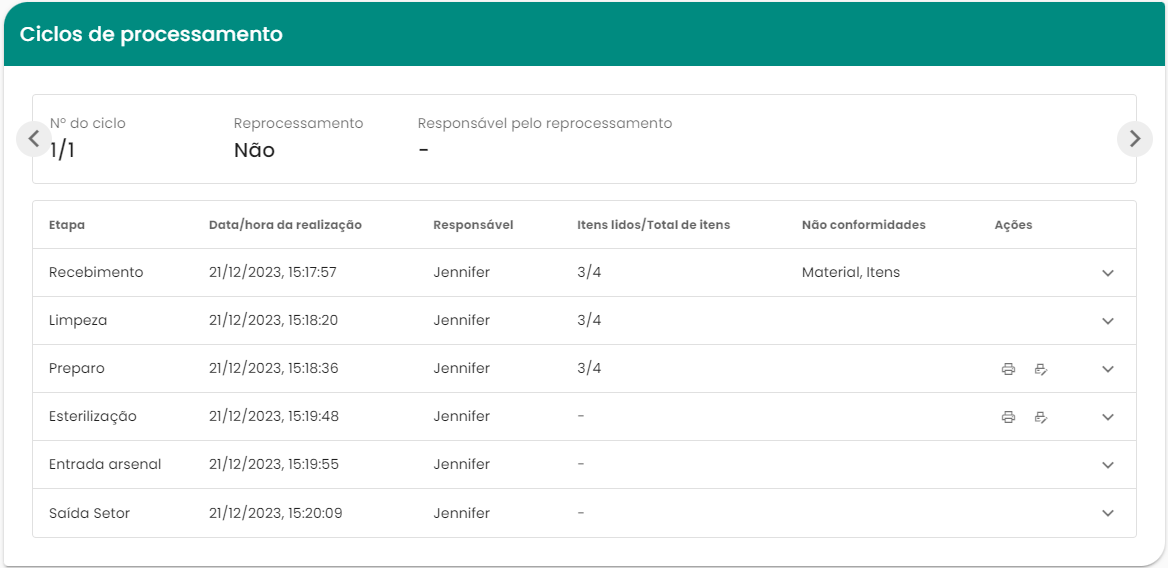Click the Data/hora da realização column header
This screenshot has width=1168, height=568.
[285, 225]
